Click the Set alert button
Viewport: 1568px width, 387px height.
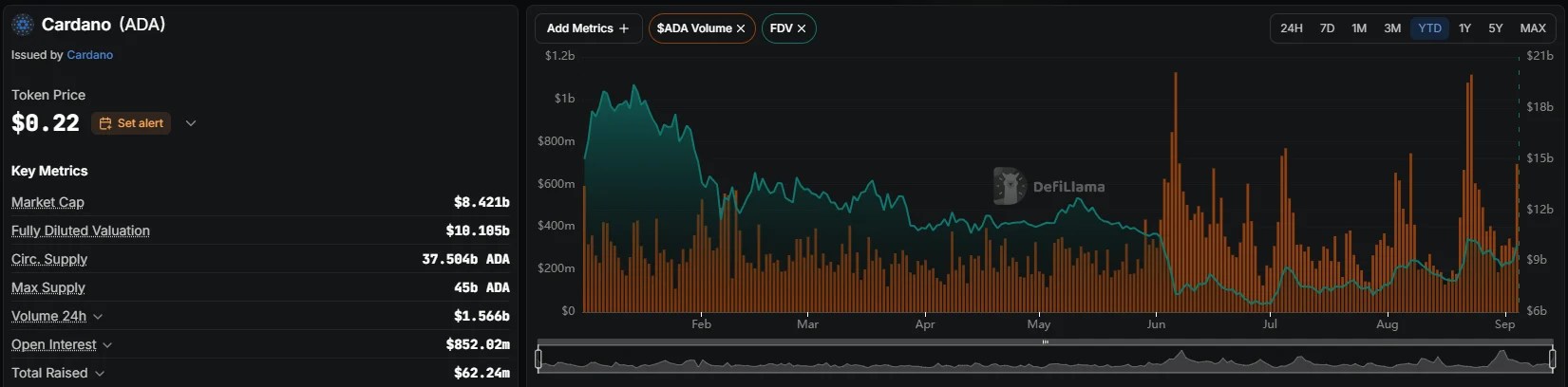click(131, 123)
